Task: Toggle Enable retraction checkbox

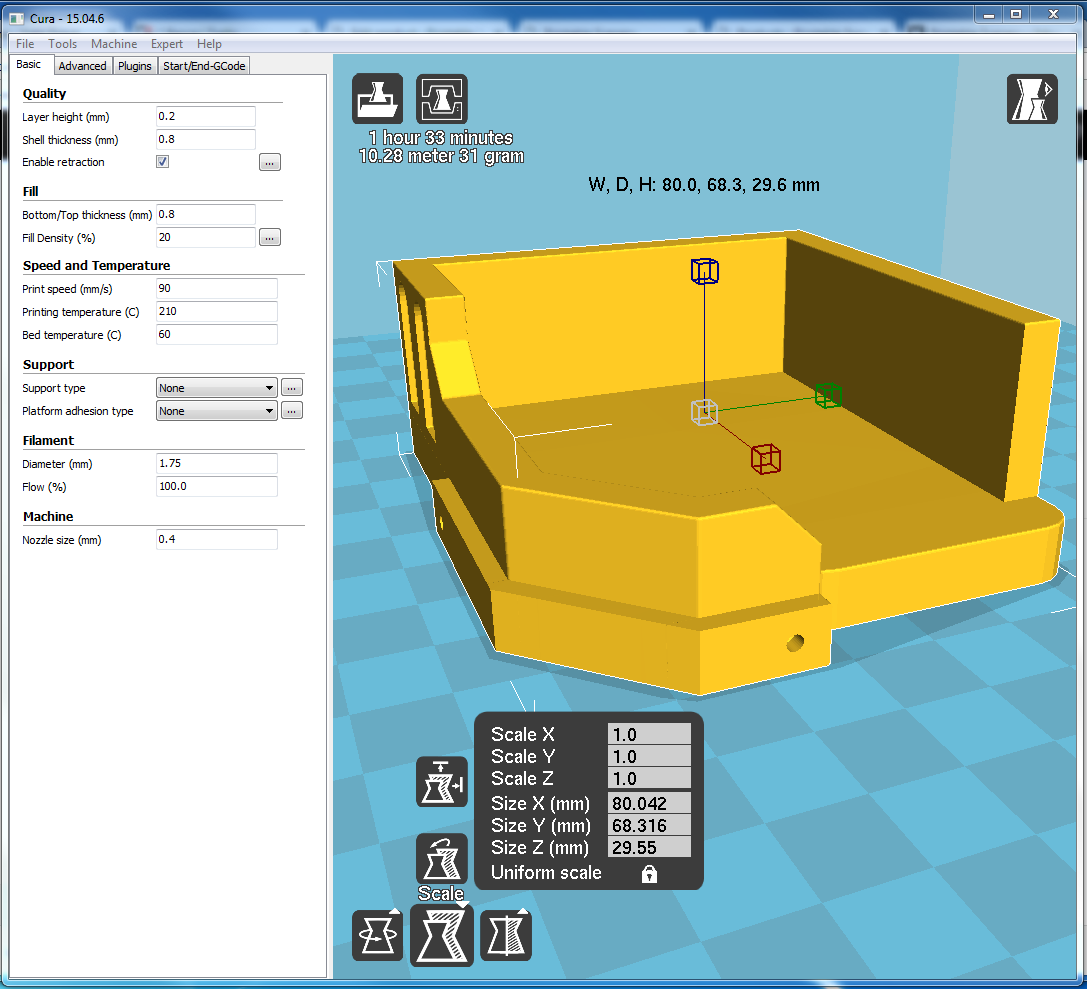Action: pyautogui.click(x=163, y=161)
